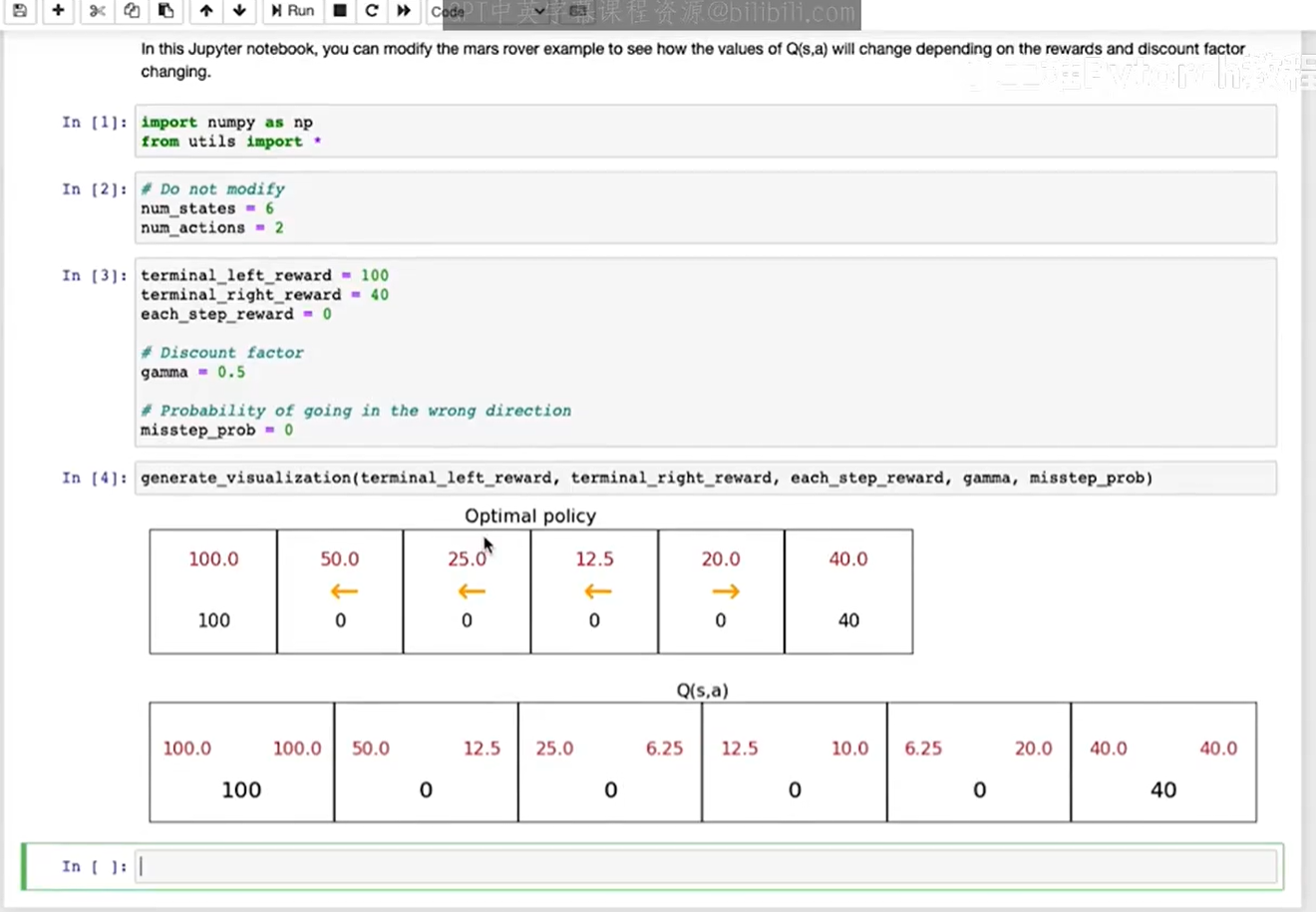The height and width of the screenshot is (912, 1316).
Task: Move selected cell up arrow
Action: (x=206, y=11)
